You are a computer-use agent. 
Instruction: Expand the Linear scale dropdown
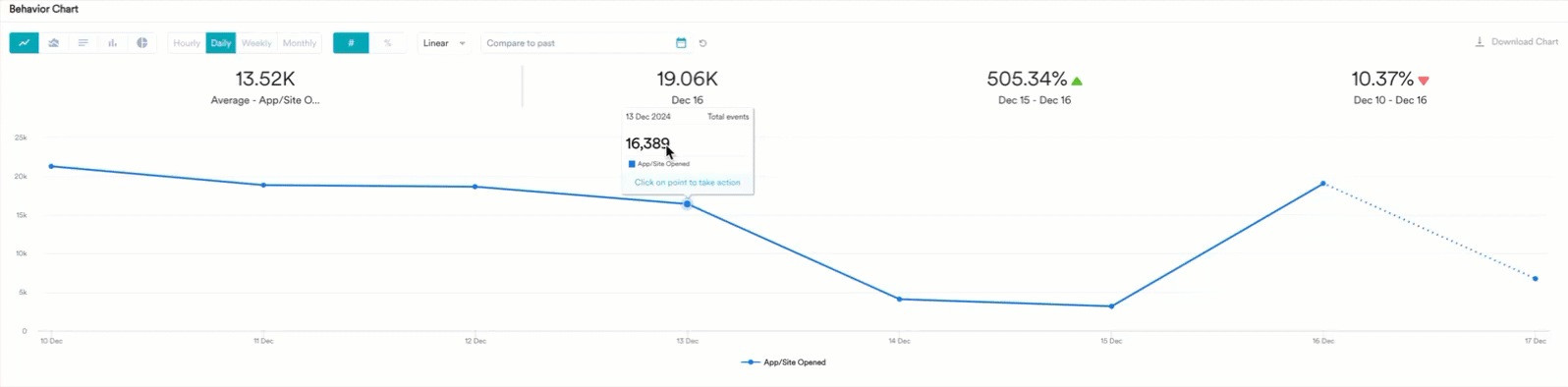pyautogui.click(x=444, y=43)
